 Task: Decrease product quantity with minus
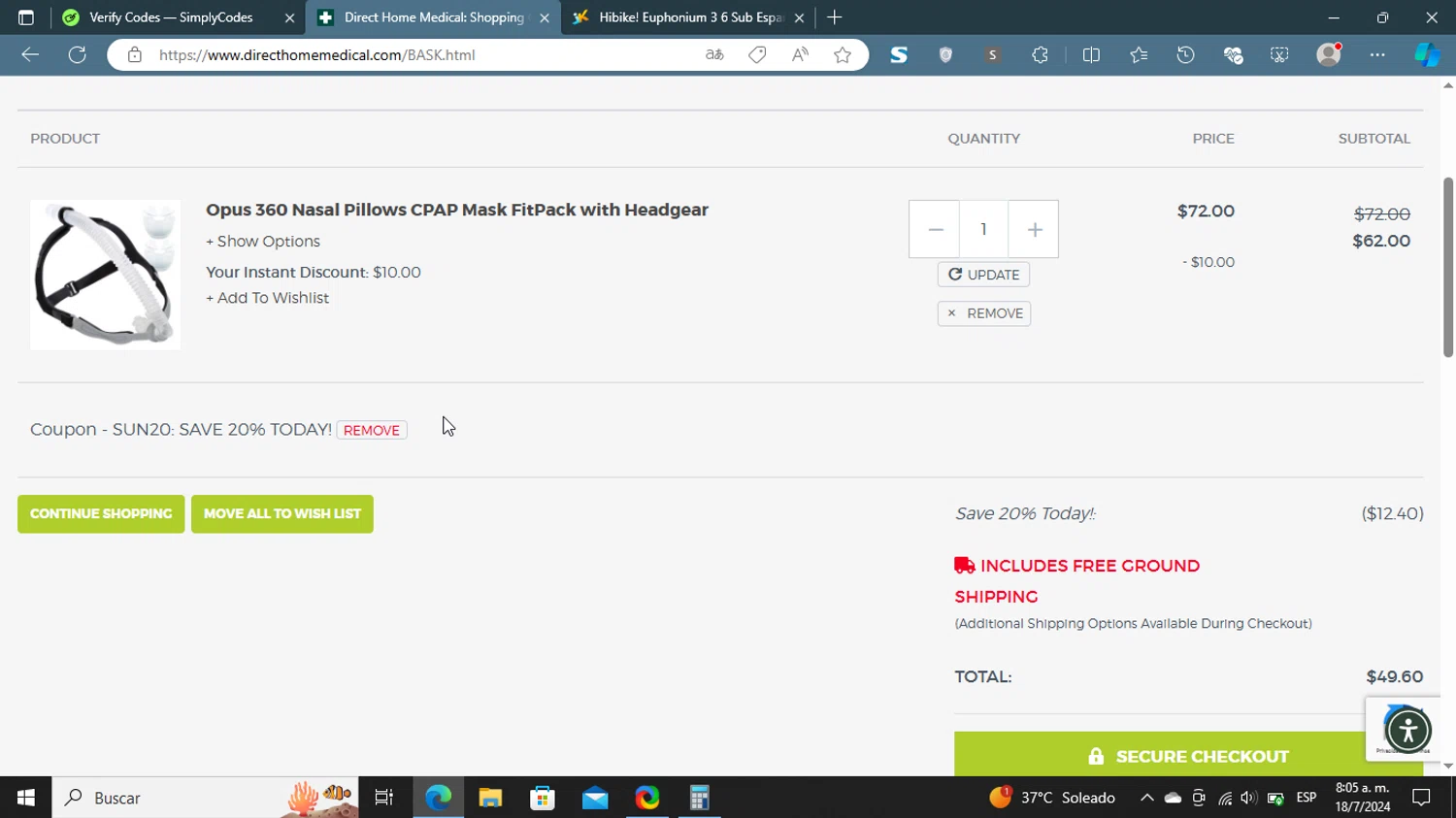[935, 229]
